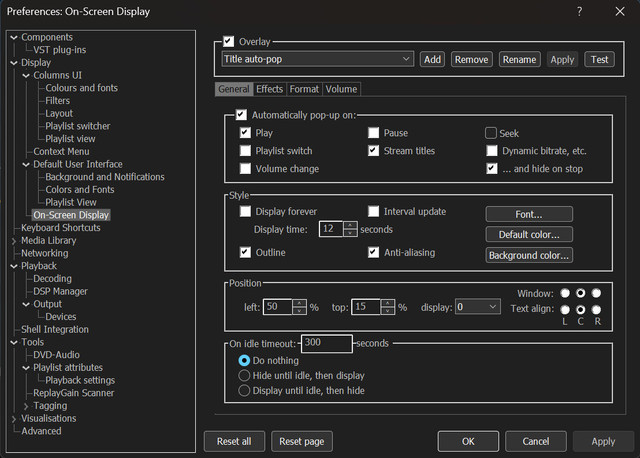The image size is (640, 458).
Task: Increase left position with up arrow
Action: [x=299, y=303]
